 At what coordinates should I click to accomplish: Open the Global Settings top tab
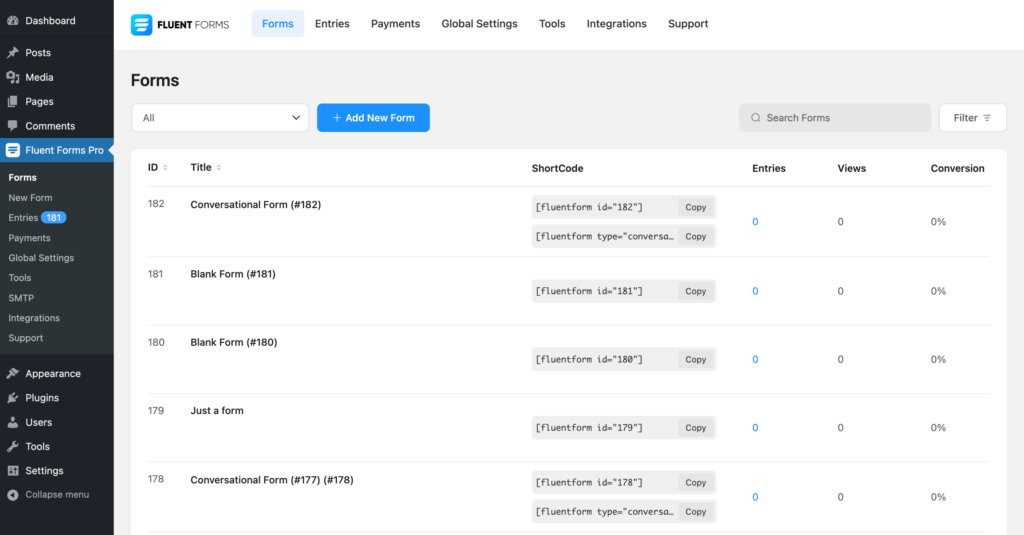(479, 24)
